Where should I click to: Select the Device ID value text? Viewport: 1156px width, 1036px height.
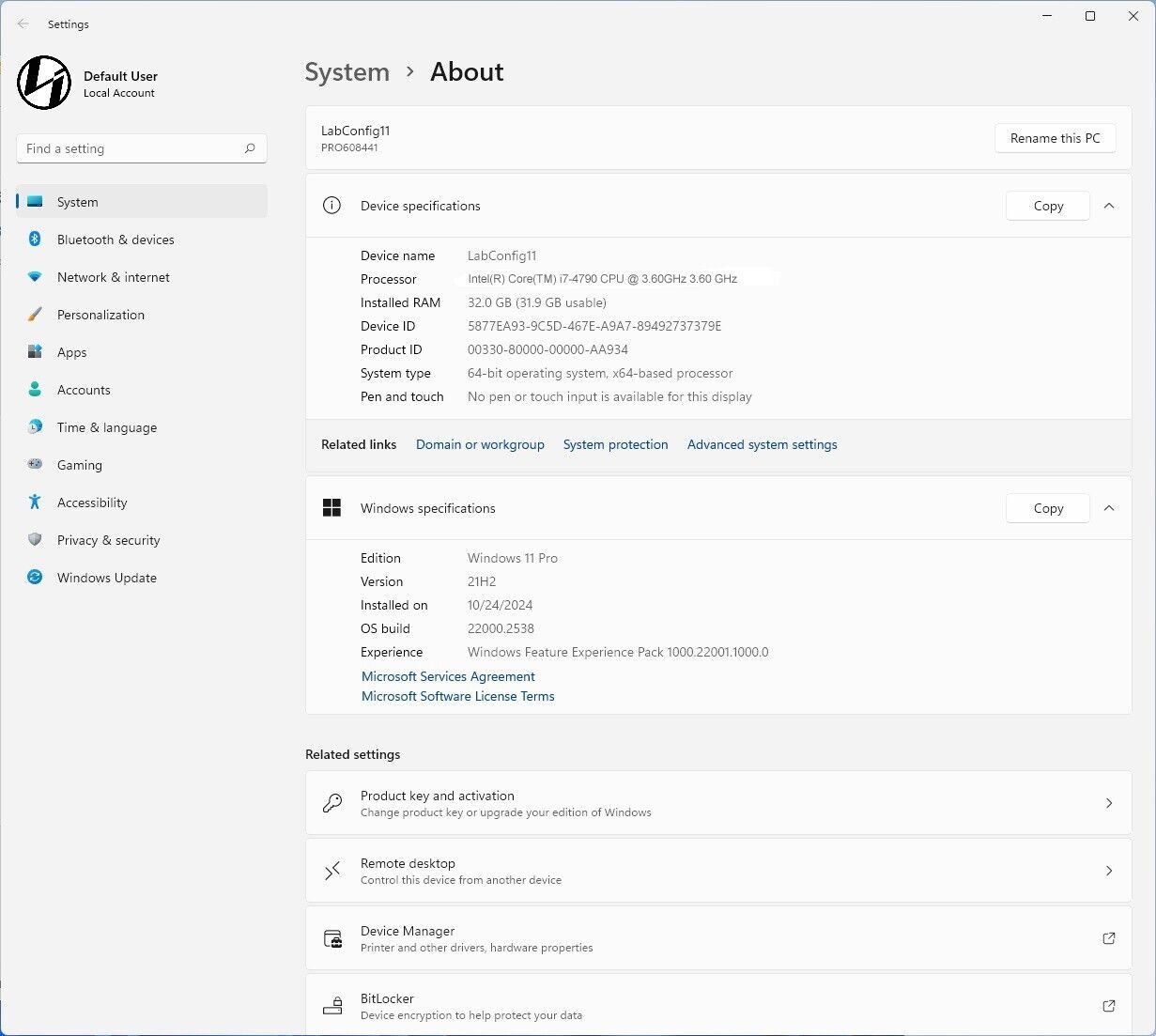click(594, 326)
